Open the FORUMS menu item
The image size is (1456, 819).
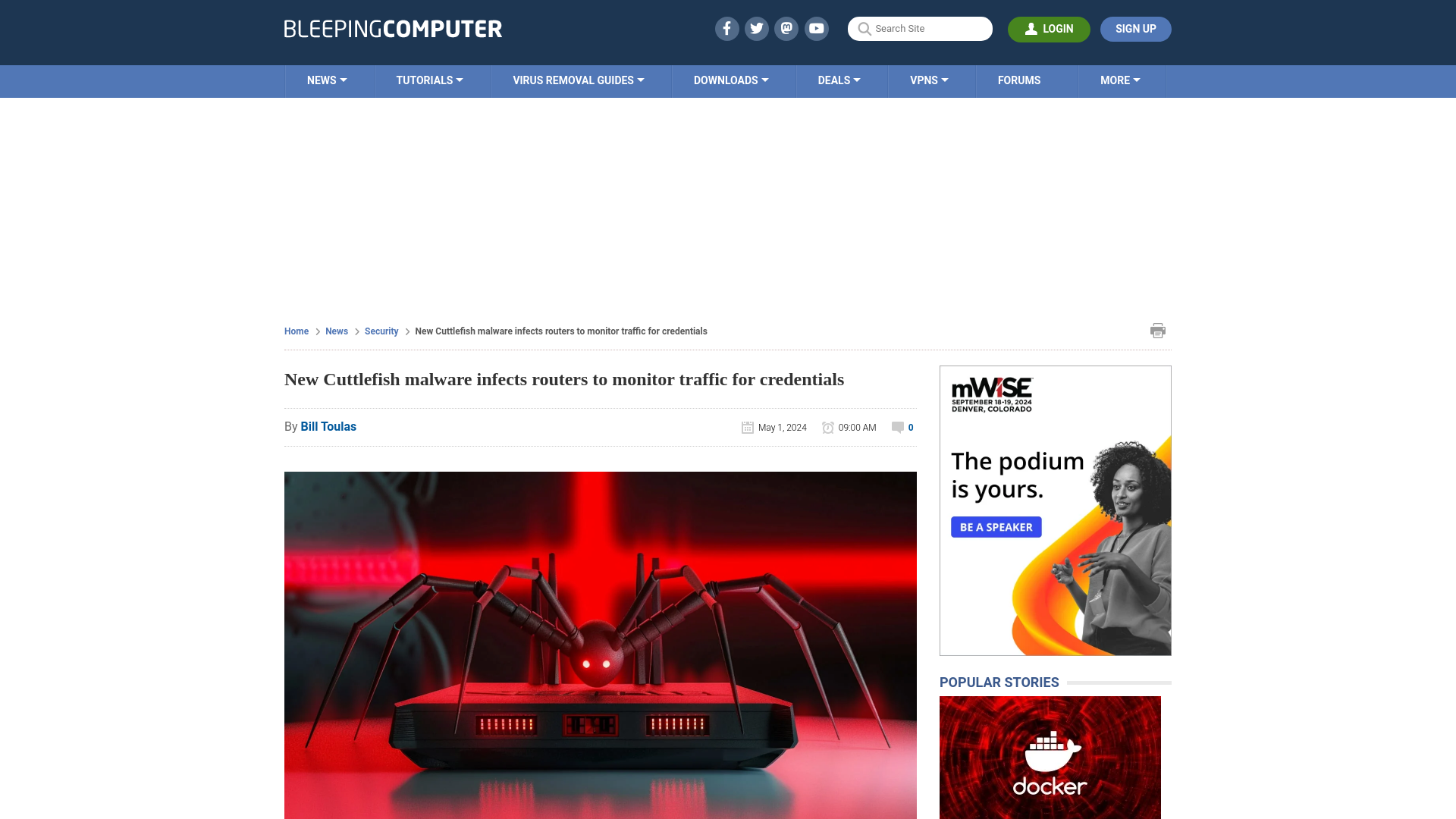[x=1019, y=80]
